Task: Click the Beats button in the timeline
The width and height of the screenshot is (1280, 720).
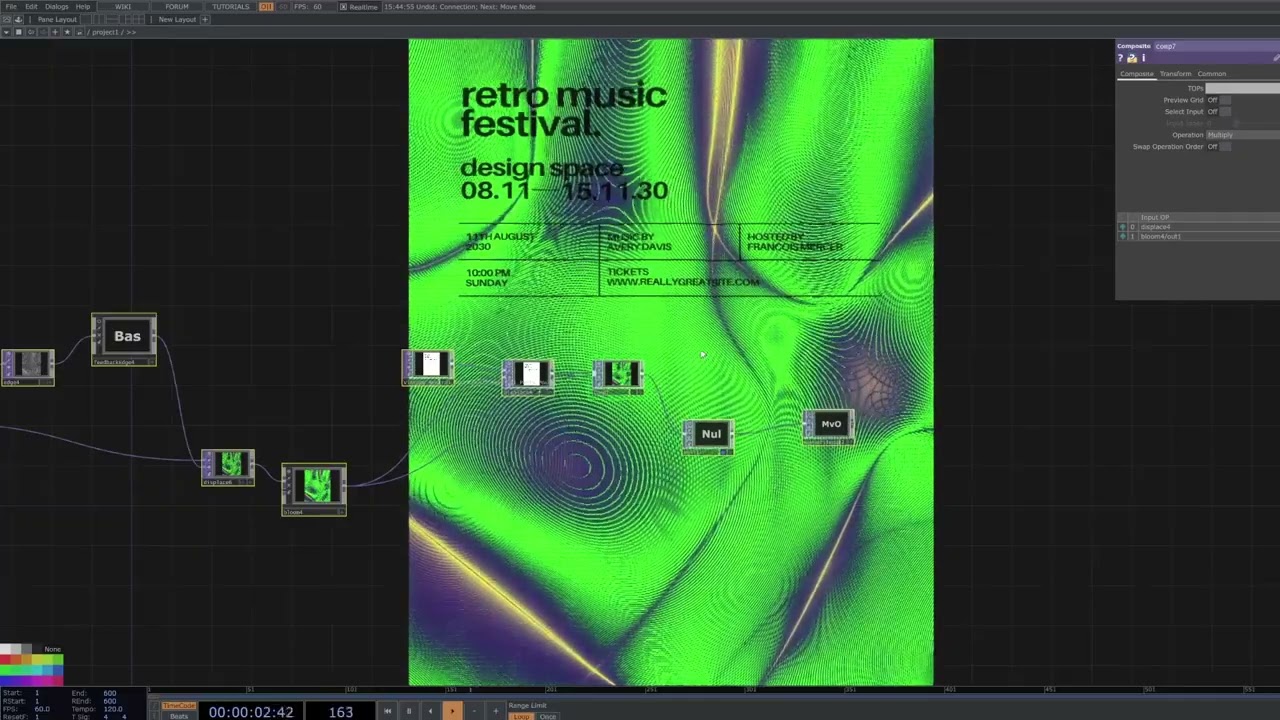Action: click(177, 716)
